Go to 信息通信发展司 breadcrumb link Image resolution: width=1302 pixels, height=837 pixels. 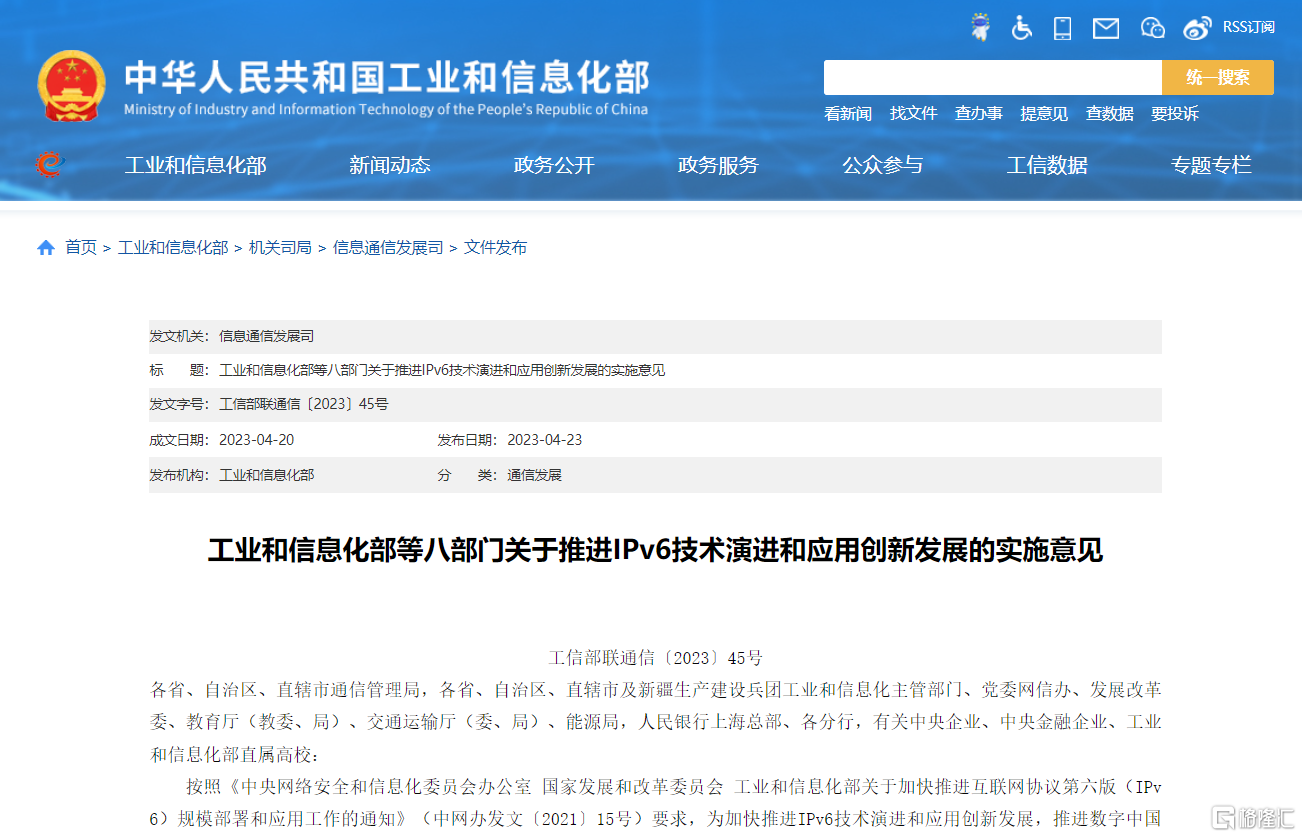coord(388,248)
